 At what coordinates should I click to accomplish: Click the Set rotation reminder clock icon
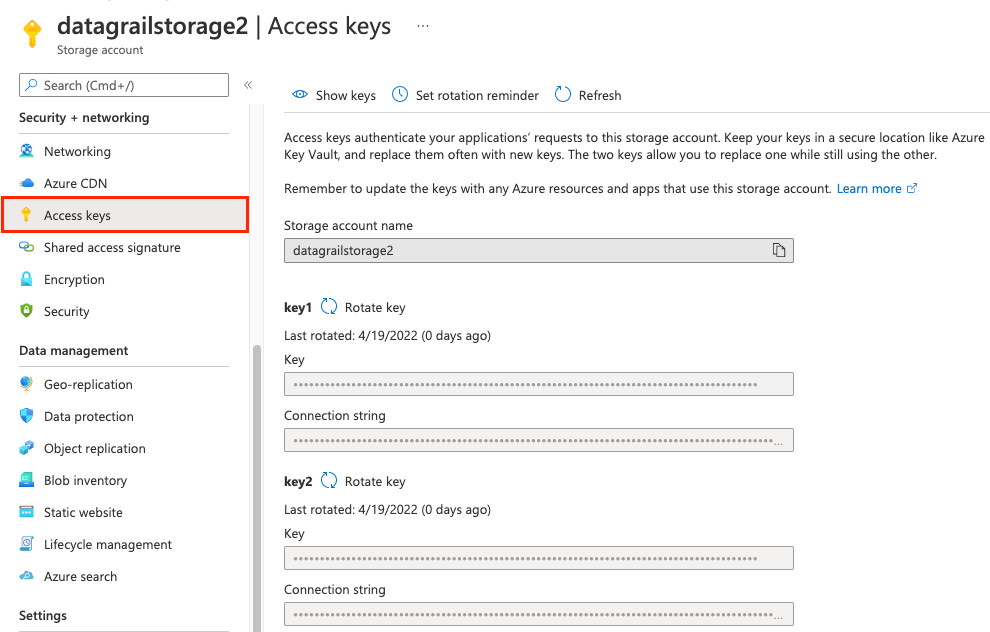click(400, 95)
